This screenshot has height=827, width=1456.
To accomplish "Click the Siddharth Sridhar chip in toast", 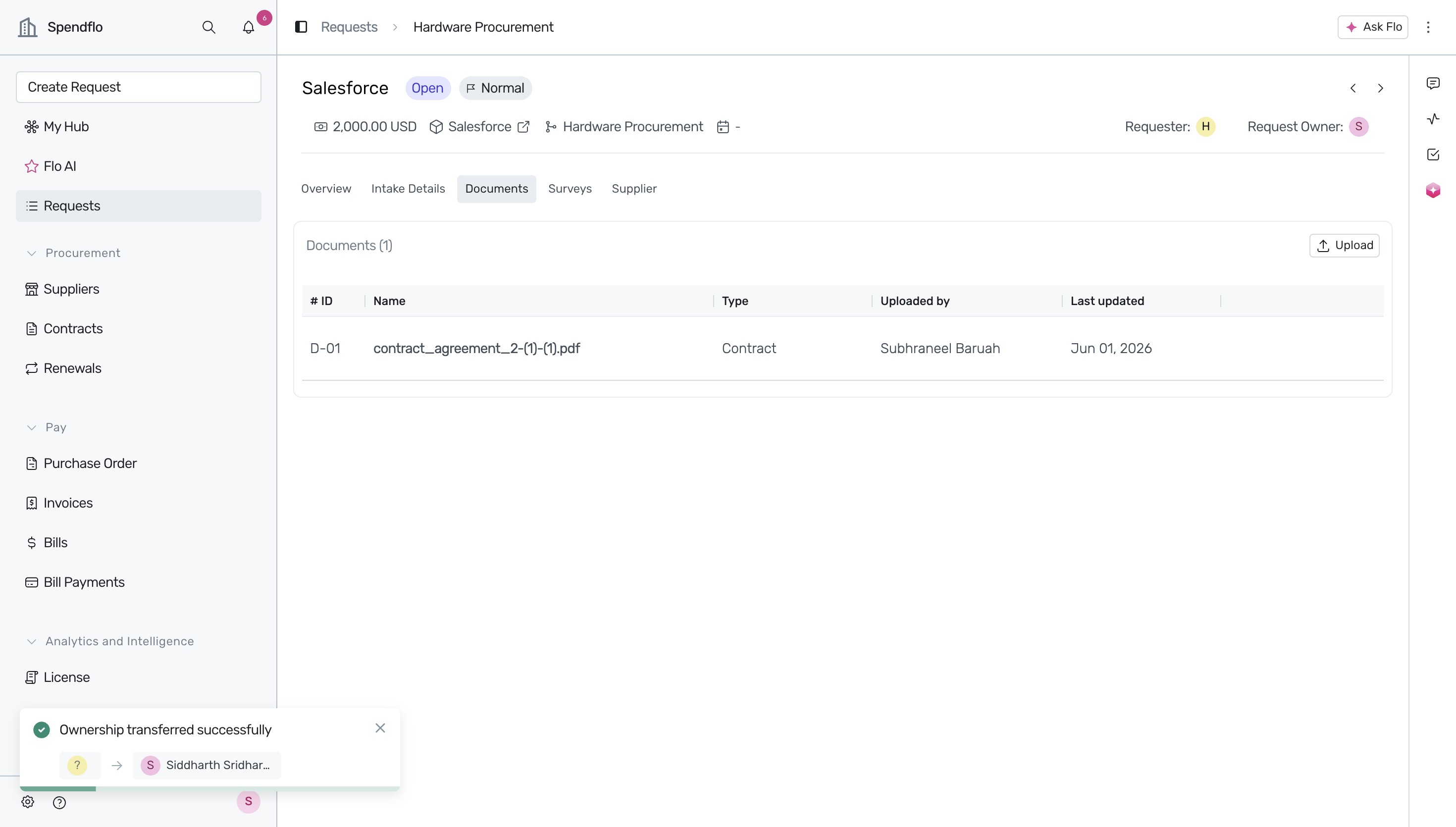I will 207,765.
